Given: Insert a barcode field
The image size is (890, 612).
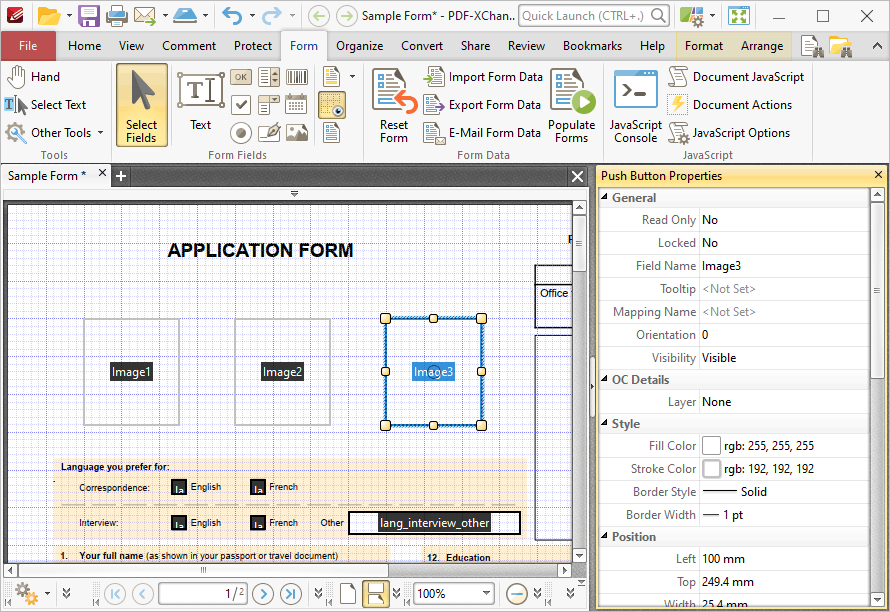Looking at the screenshot, I should click(x=297, y=77).
